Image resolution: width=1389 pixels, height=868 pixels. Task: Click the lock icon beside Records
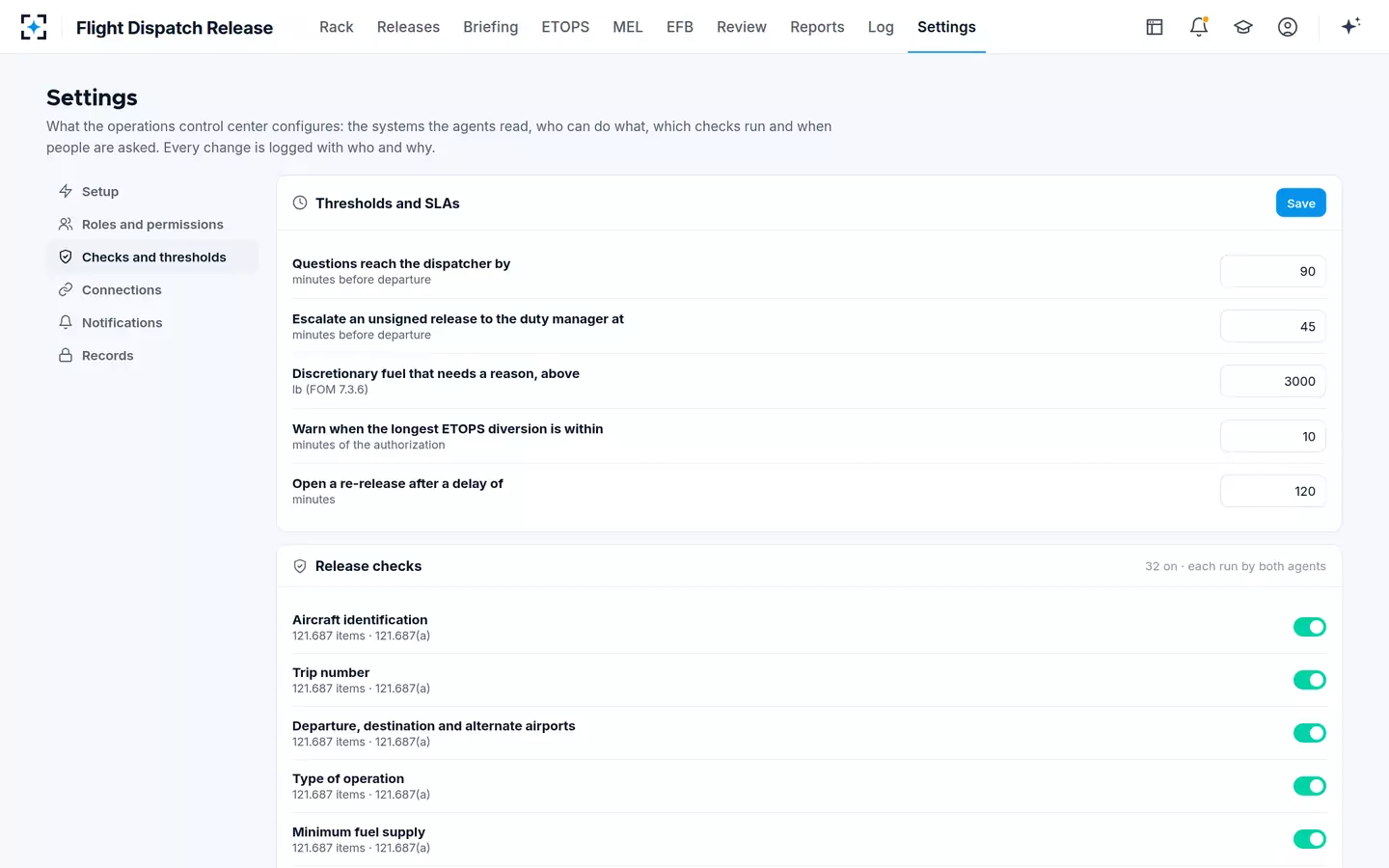(66, 355)
